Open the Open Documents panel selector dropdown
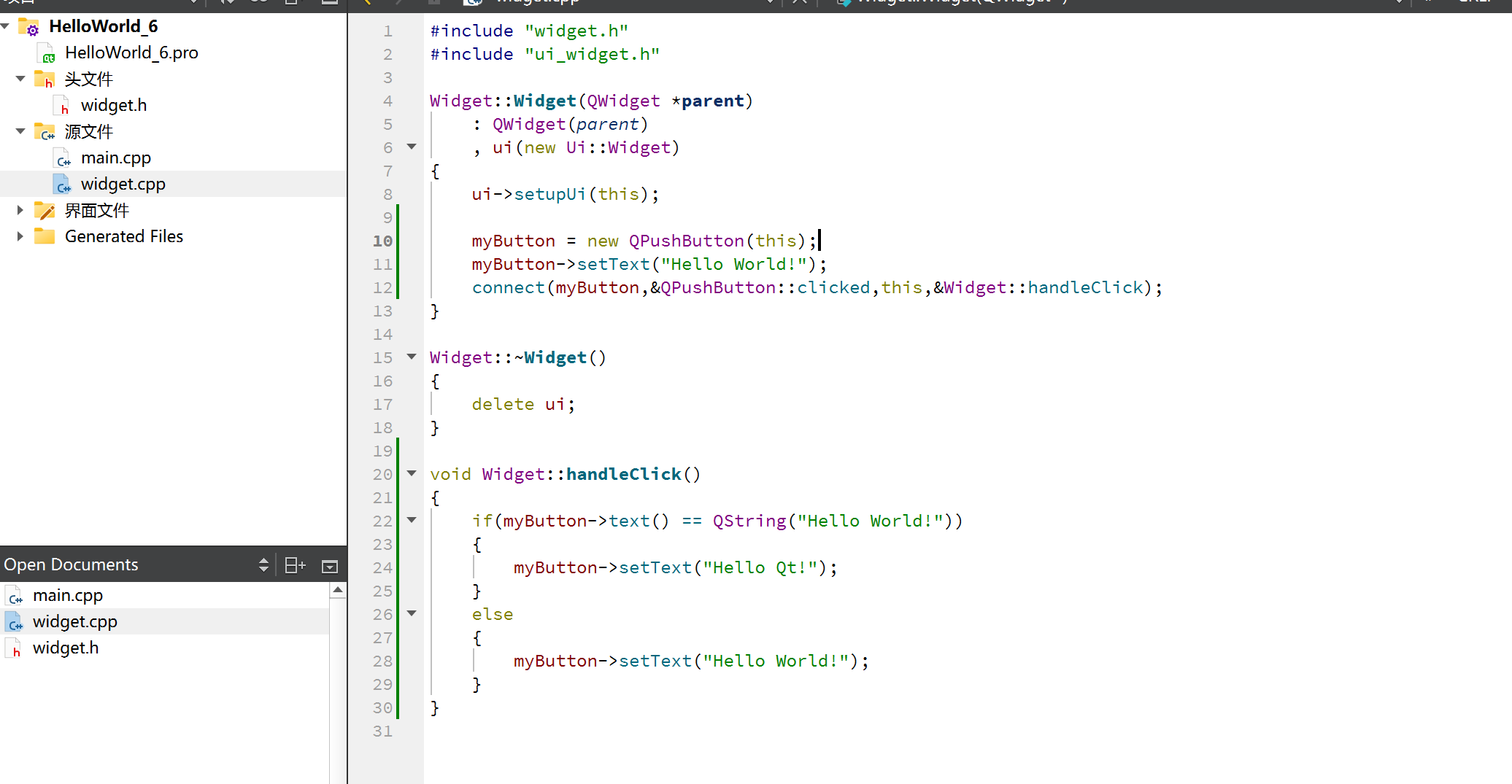 click(263, 565)
